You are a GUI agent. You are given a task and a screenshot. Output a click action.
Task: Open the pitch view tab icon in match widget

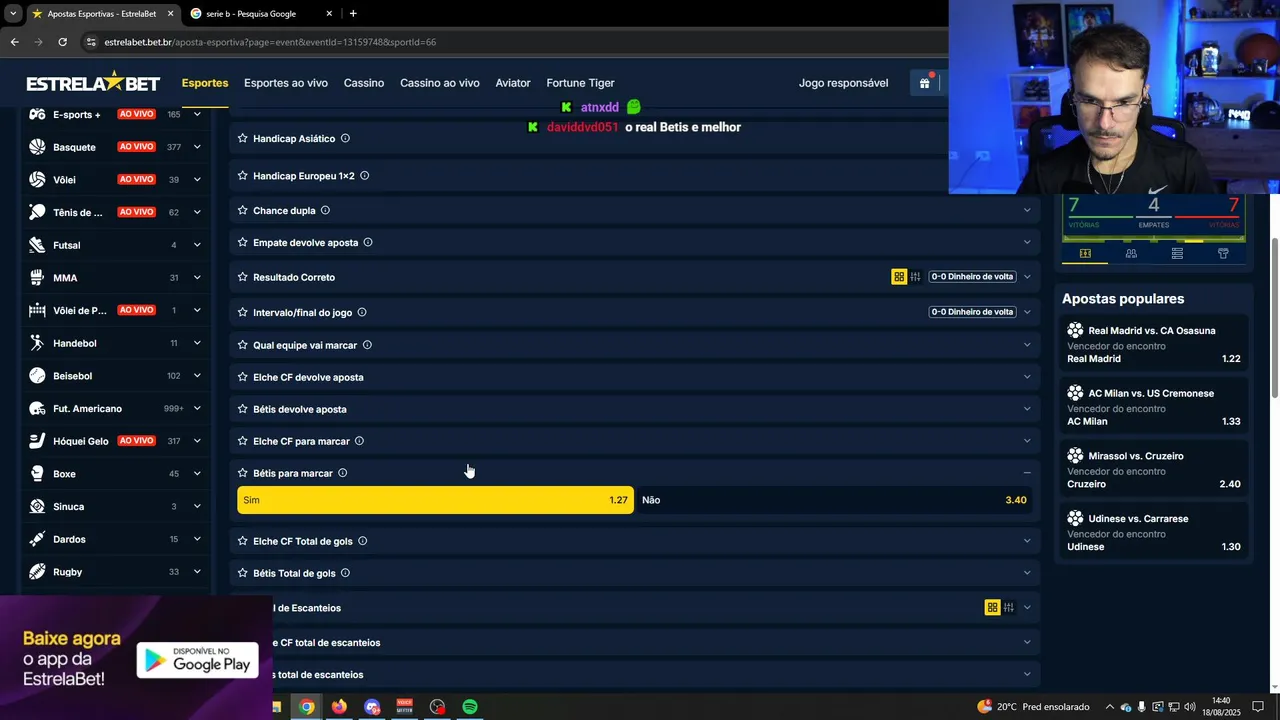tap(1085, 254)
